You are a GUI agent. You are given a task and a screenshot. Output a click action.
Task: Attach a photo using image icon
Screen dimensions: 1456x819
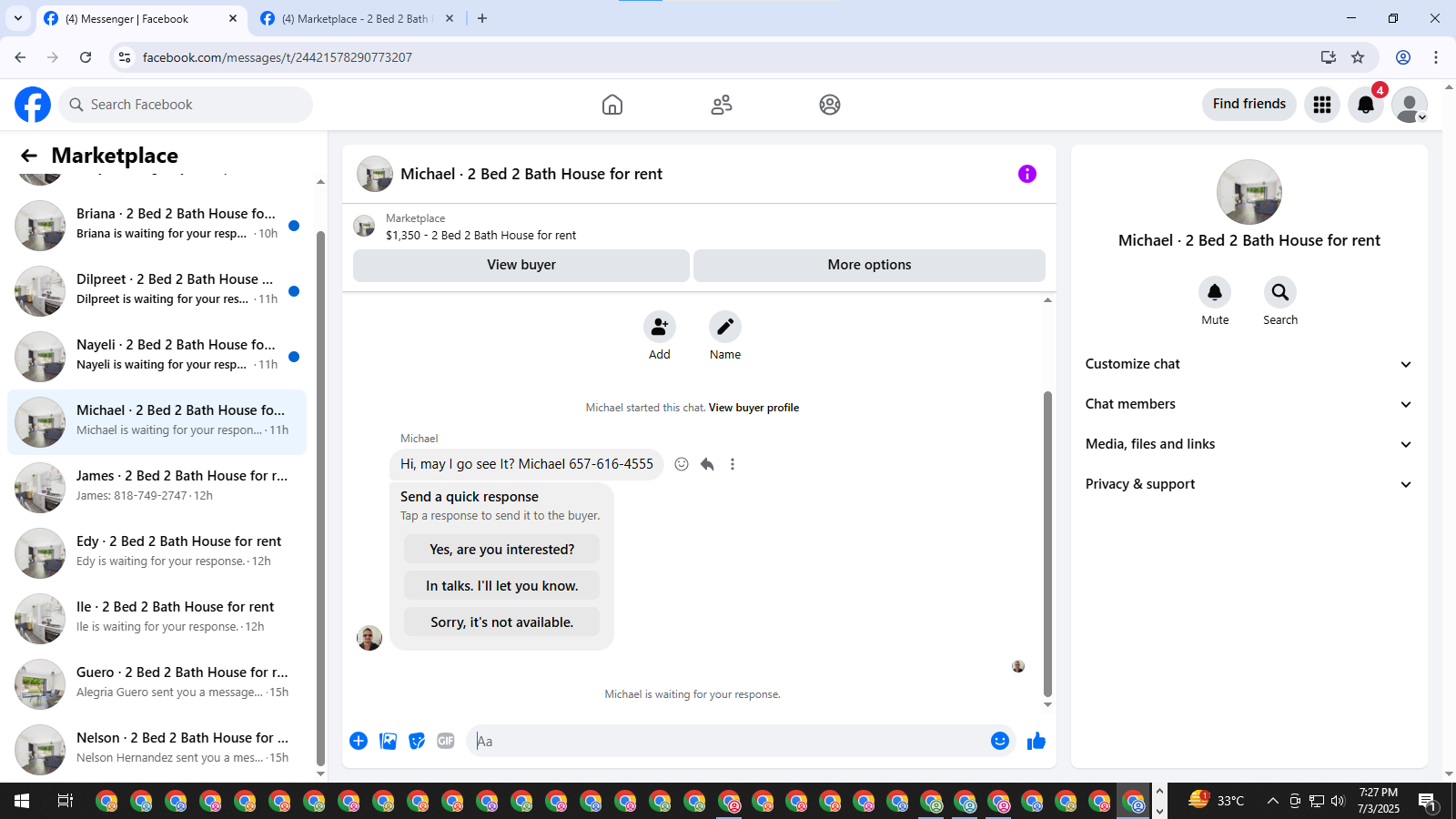389,741
